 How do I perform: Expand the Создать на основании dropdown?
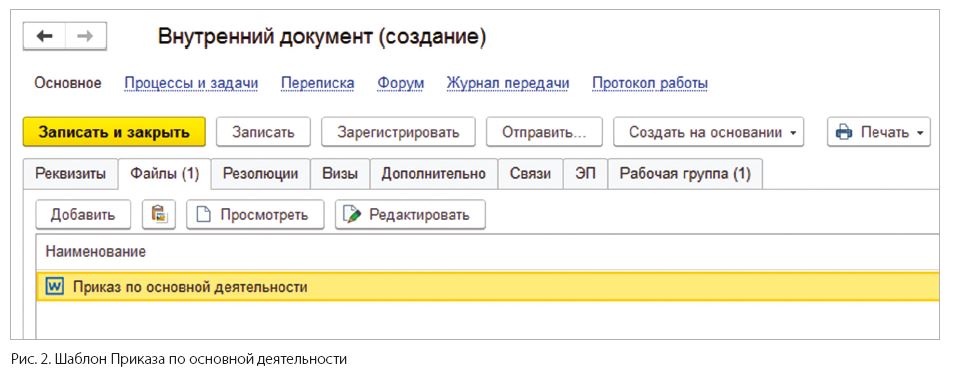(x=709, y=132)
